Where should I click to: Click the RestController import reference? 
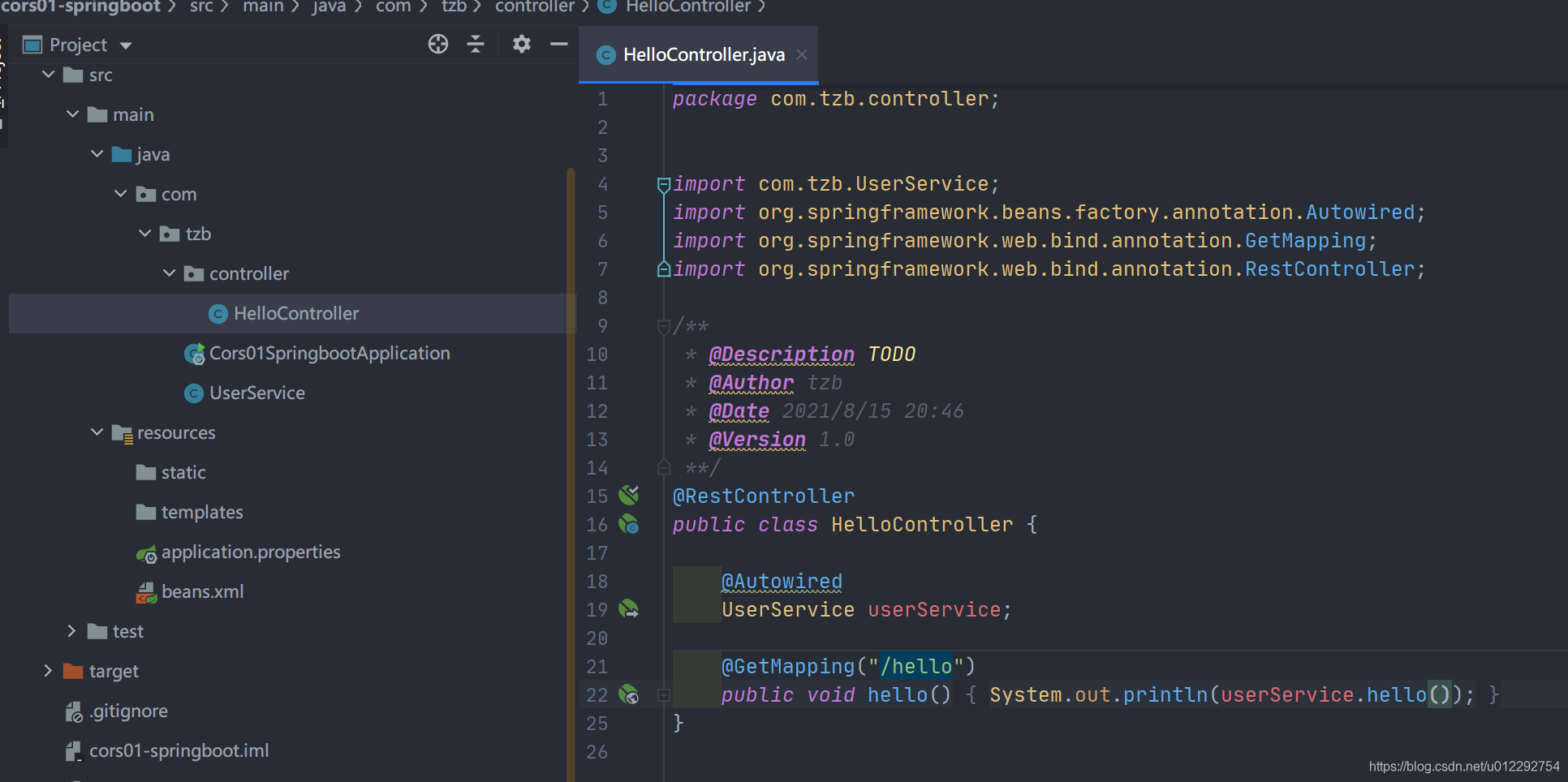tap(1330, 269)
